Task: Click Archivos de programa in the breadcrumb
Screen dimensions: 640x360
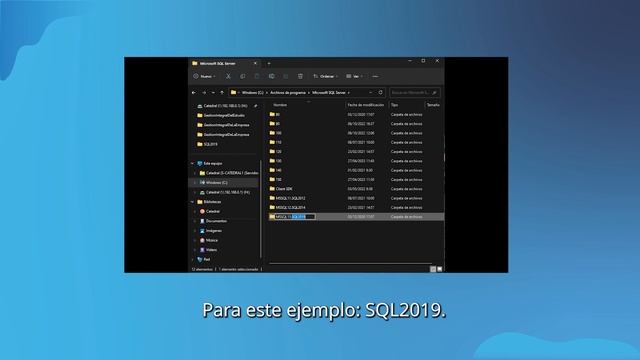Action: (288, 93)
